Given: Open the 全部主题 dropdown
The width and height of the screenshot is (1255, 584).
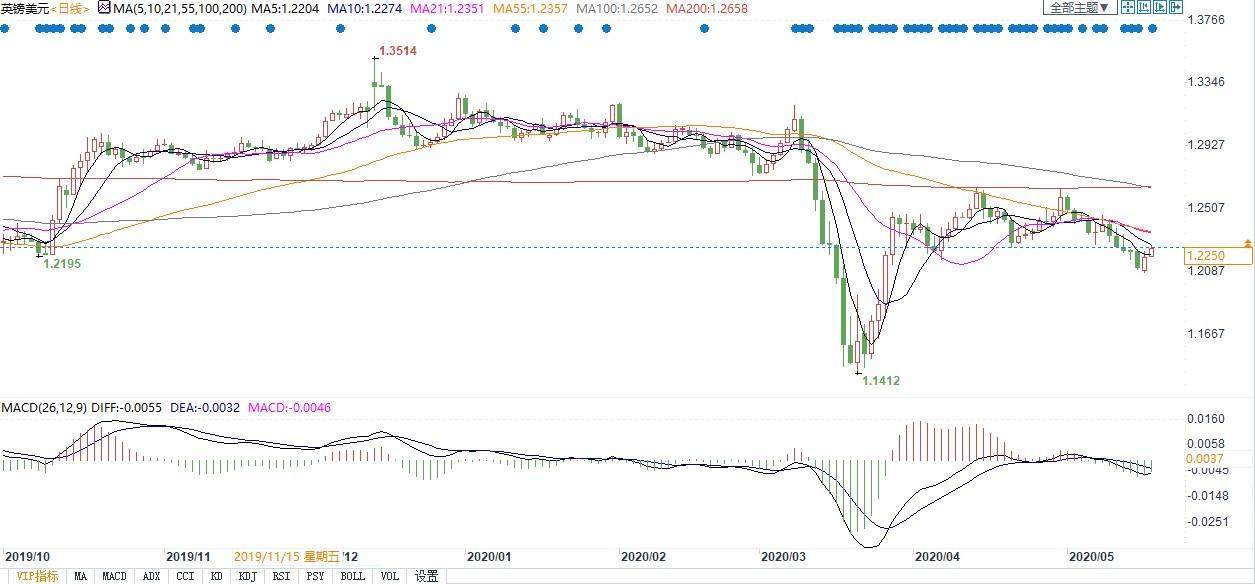Looking at the screenshot, I should point(1078,7).
